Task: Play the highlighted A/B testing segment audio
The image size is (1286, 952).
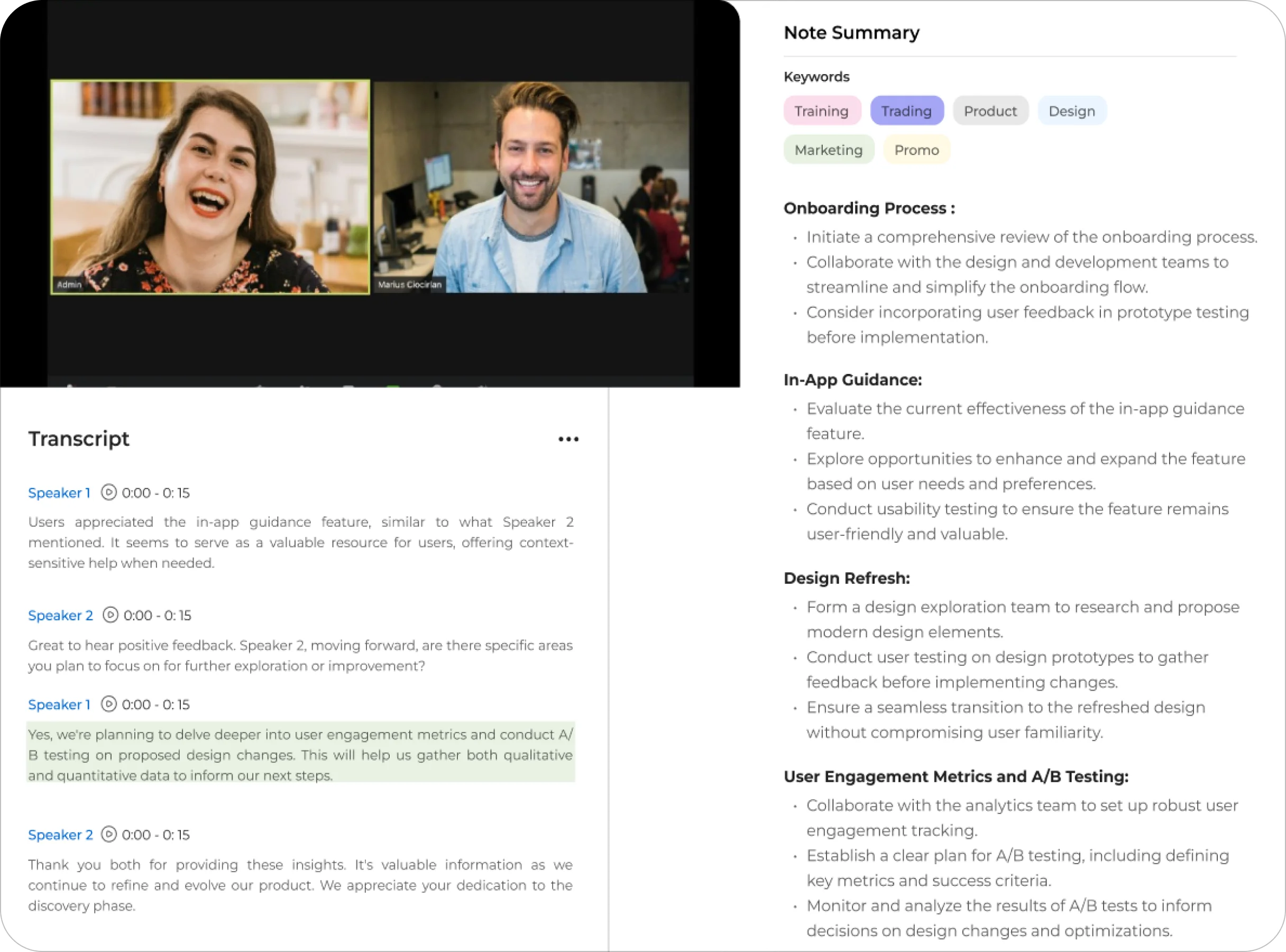Action: [x=108, y=704]
